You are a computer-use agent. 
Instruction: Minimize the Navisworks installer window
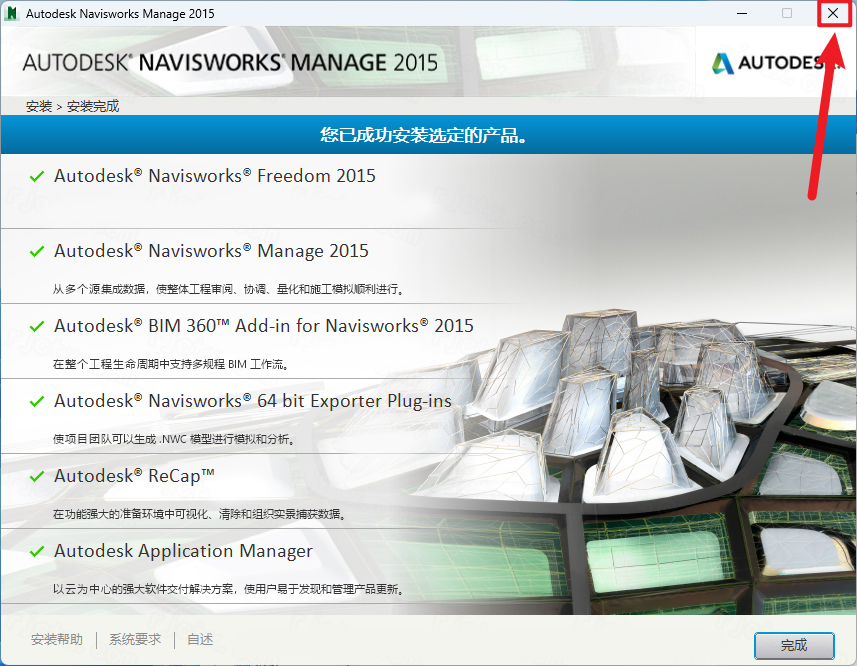point(742,13)
